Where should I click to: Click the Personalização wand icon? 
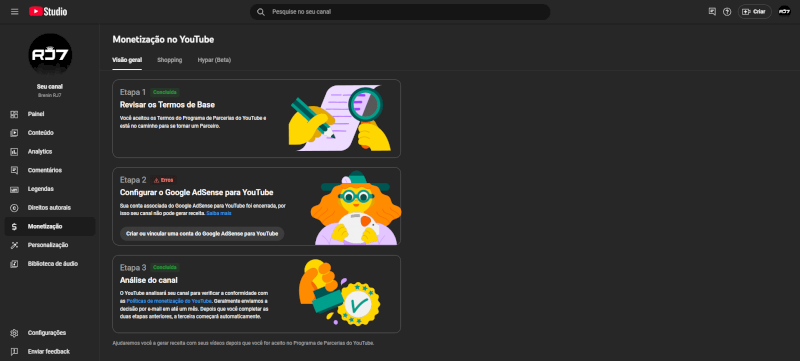click(x=14, y=245)
